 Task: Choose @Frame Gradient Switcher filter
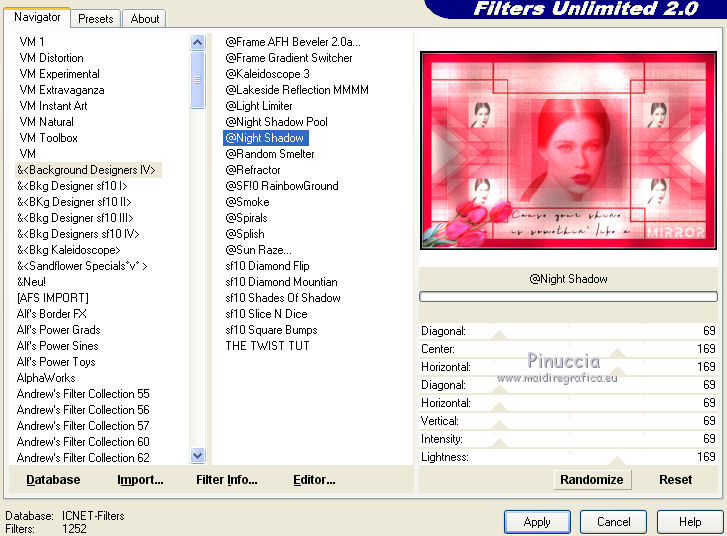(289, 58)
